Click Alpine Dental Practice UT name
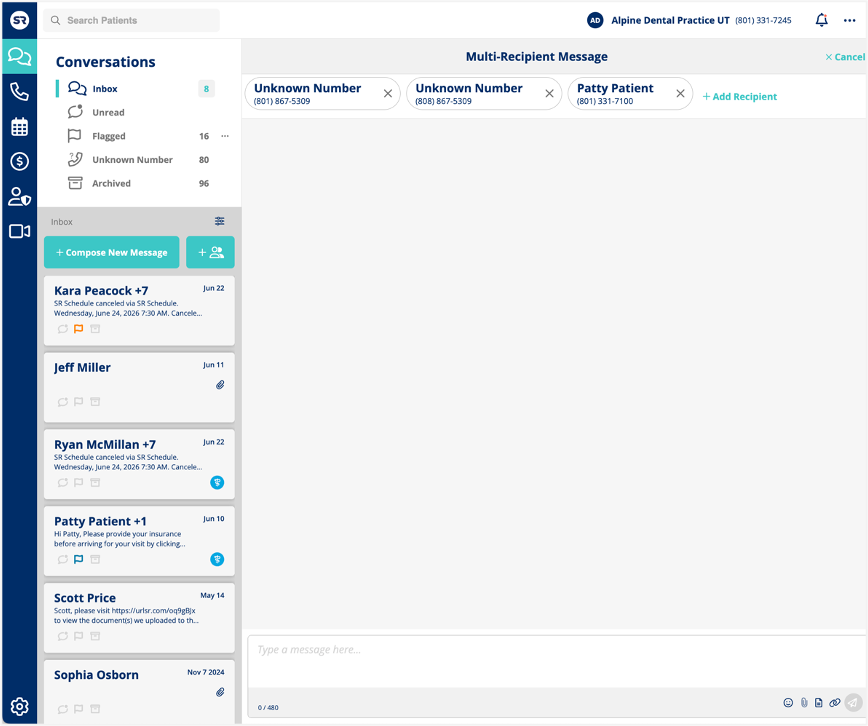Image resolution: width=868 pixels, height=726 pixels. coord(670,20)
